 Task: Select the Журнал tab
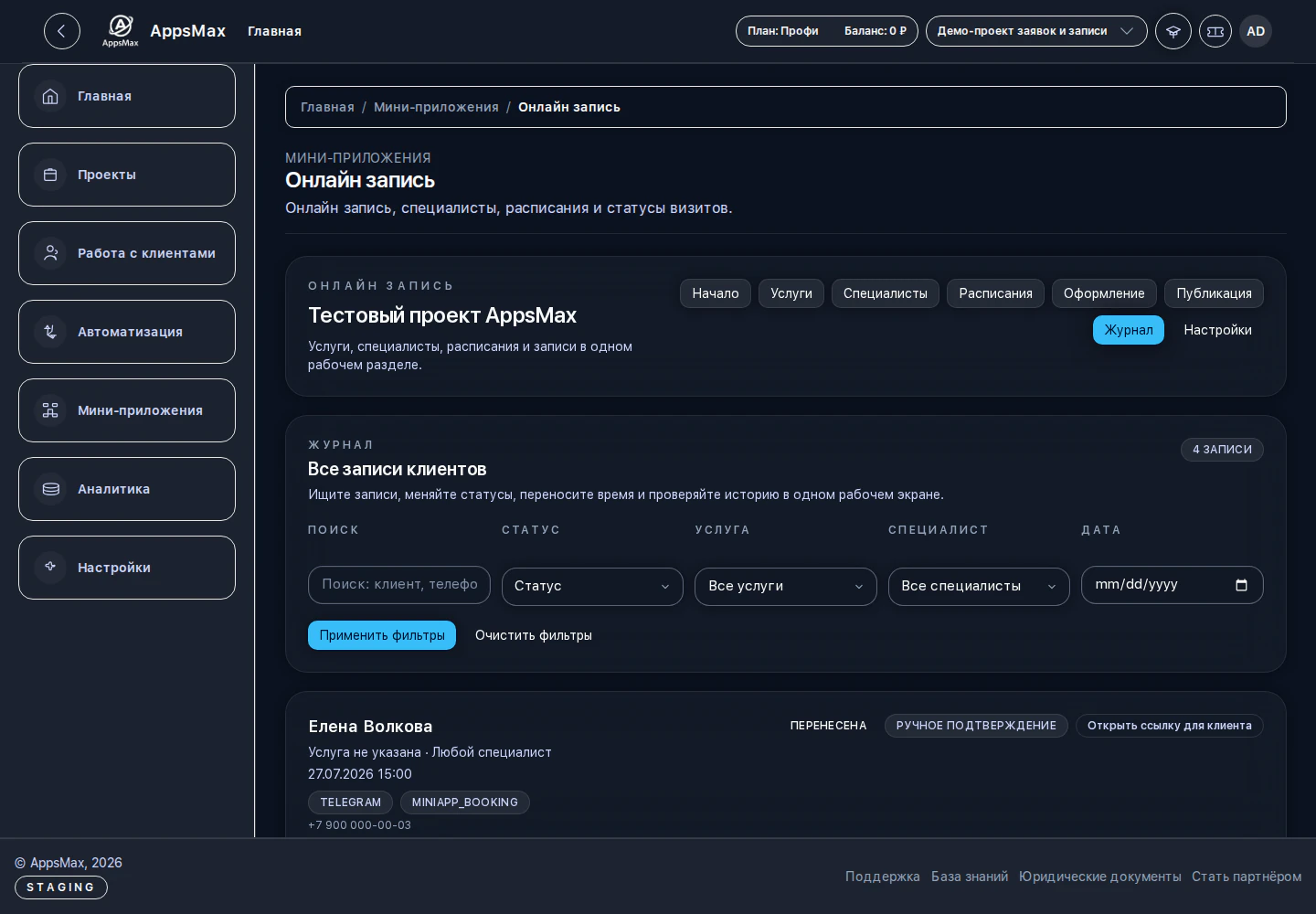1129,330
